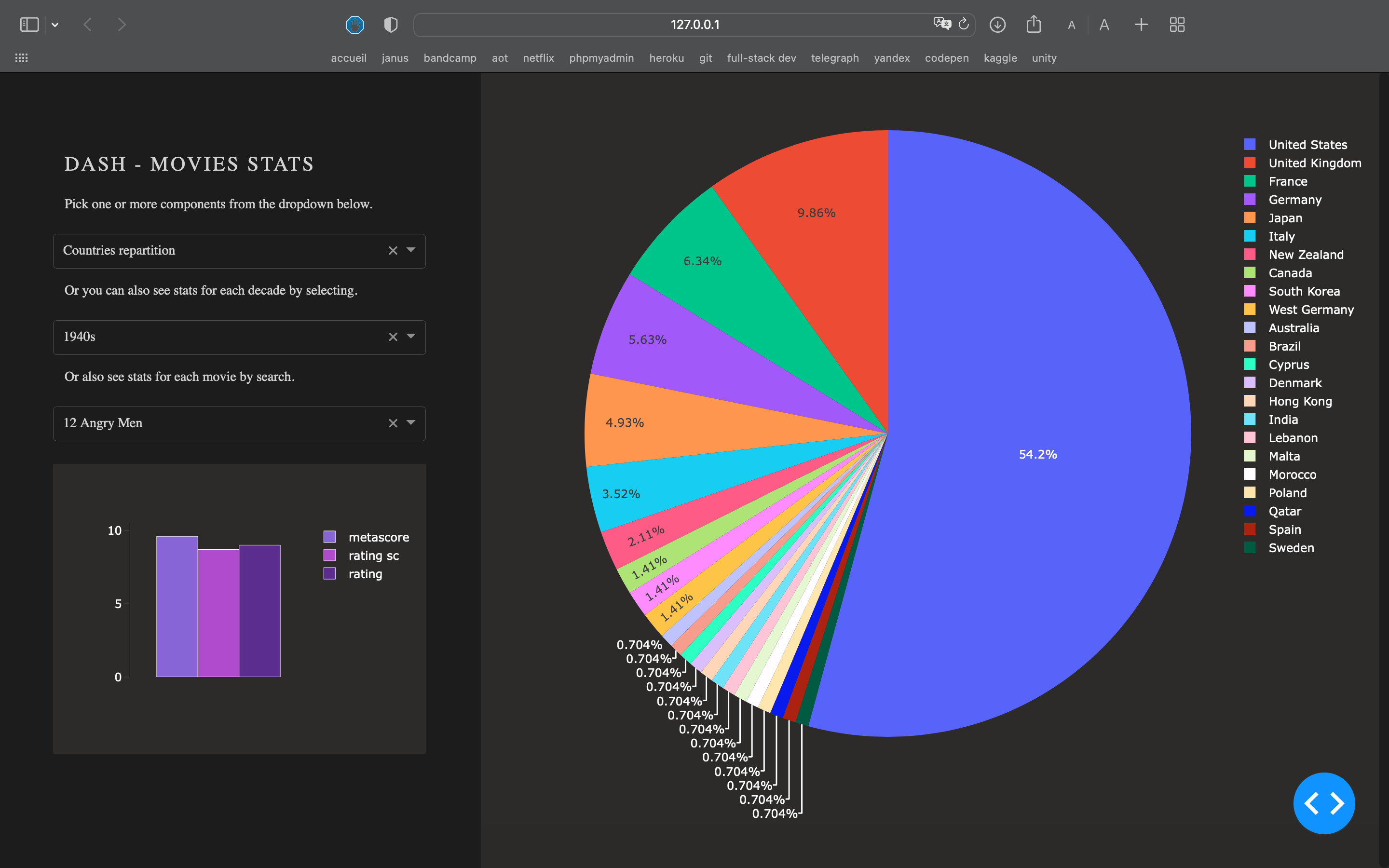
Task: Click the share icon in toolbar
Action: (x=1034, y=24)
